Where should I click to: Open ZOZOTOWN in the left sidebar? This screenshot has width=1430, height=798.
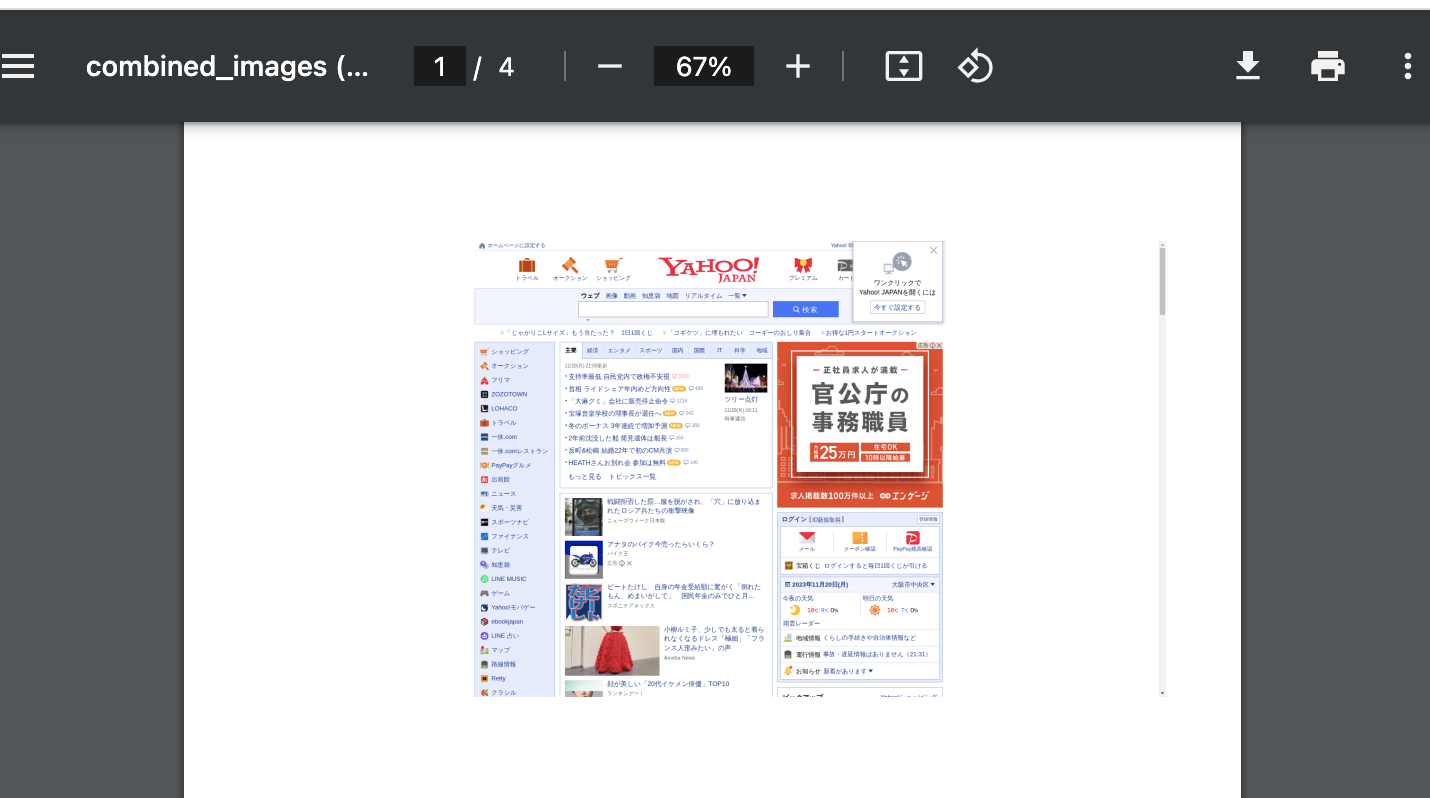(509, 394)
